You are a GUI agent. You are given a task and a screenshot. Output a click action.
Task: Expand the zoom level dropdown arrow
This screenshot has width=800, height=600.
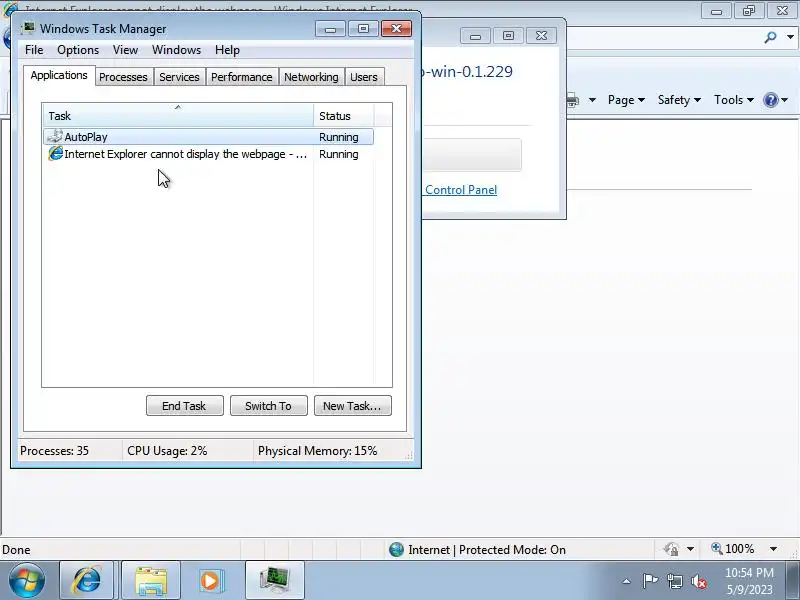click(773, 549)
